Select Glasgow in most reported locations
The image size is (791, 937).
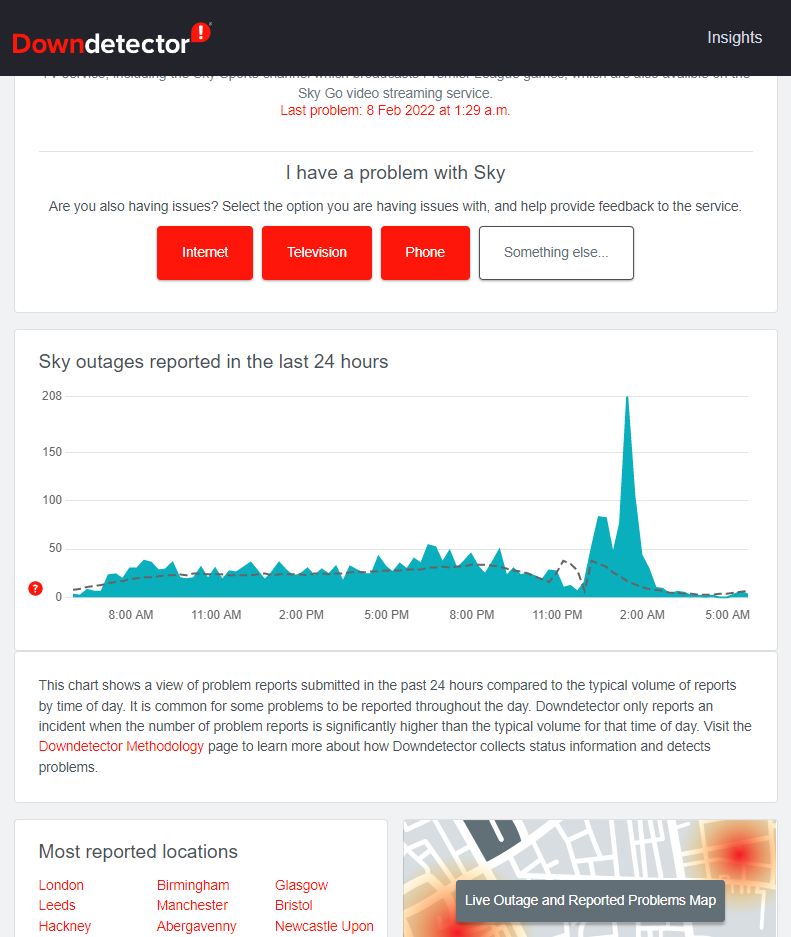(x=301, y=885)
